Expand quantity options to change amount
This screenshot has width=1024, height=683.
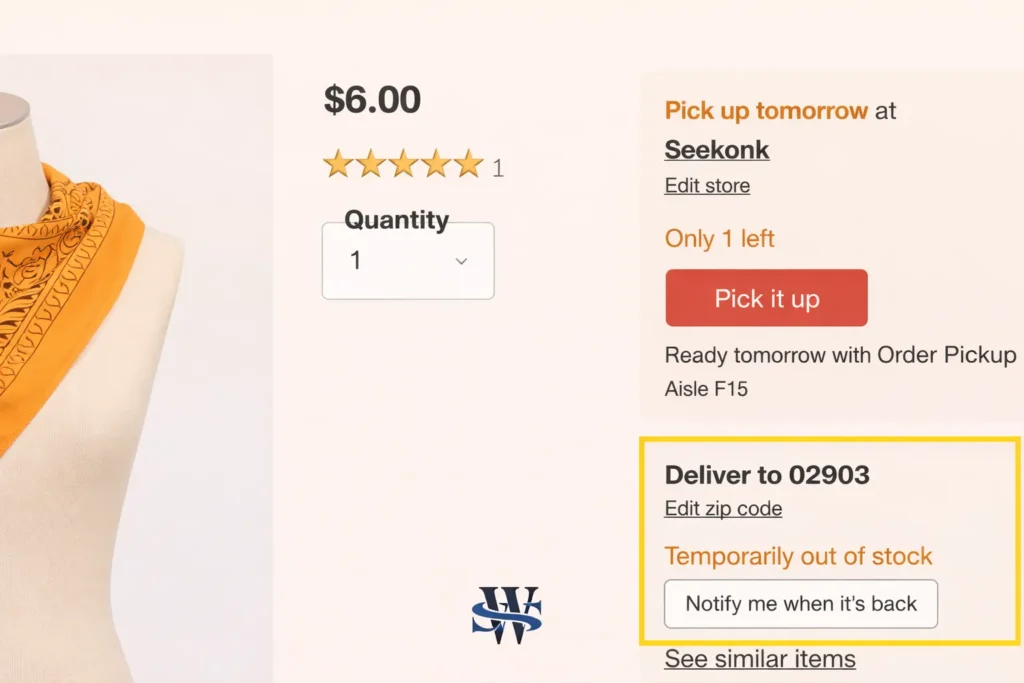pos(408,260)
